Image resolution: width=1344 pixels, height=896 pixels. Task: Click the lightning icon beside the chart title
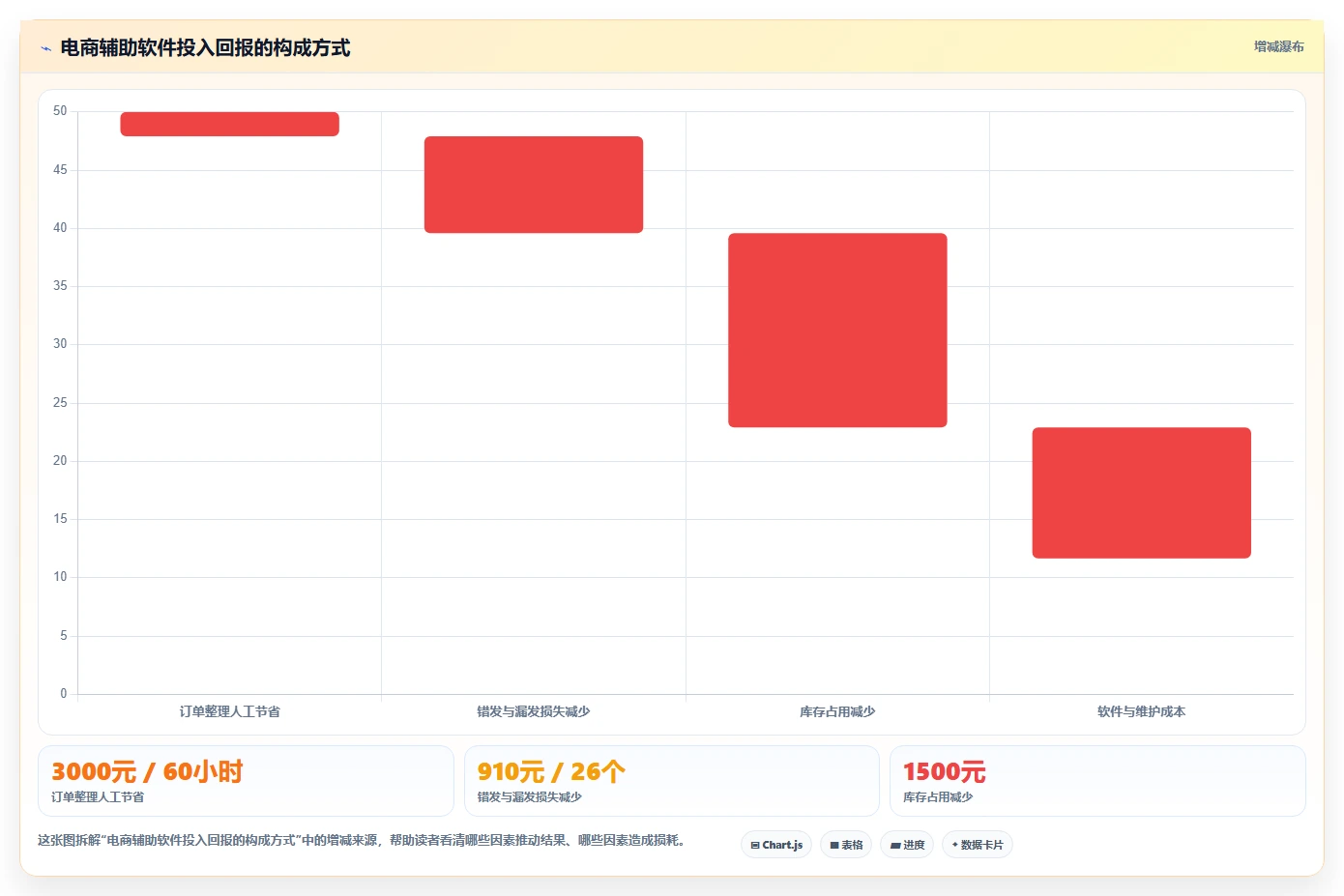[x=45, y=48]
